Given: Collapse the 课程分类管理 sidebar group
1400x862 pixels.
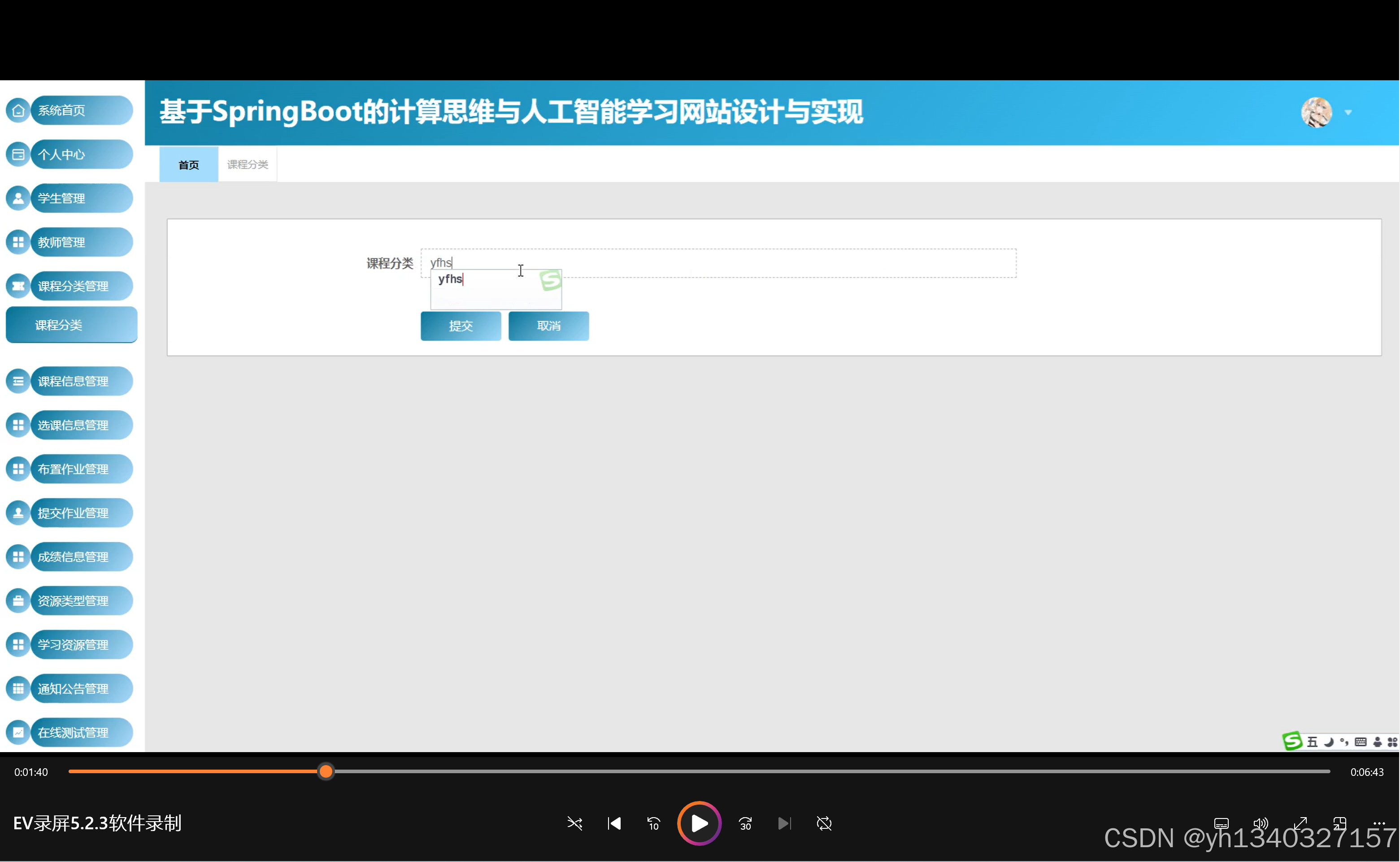Looking at the screenshot, I should [82, 286].
